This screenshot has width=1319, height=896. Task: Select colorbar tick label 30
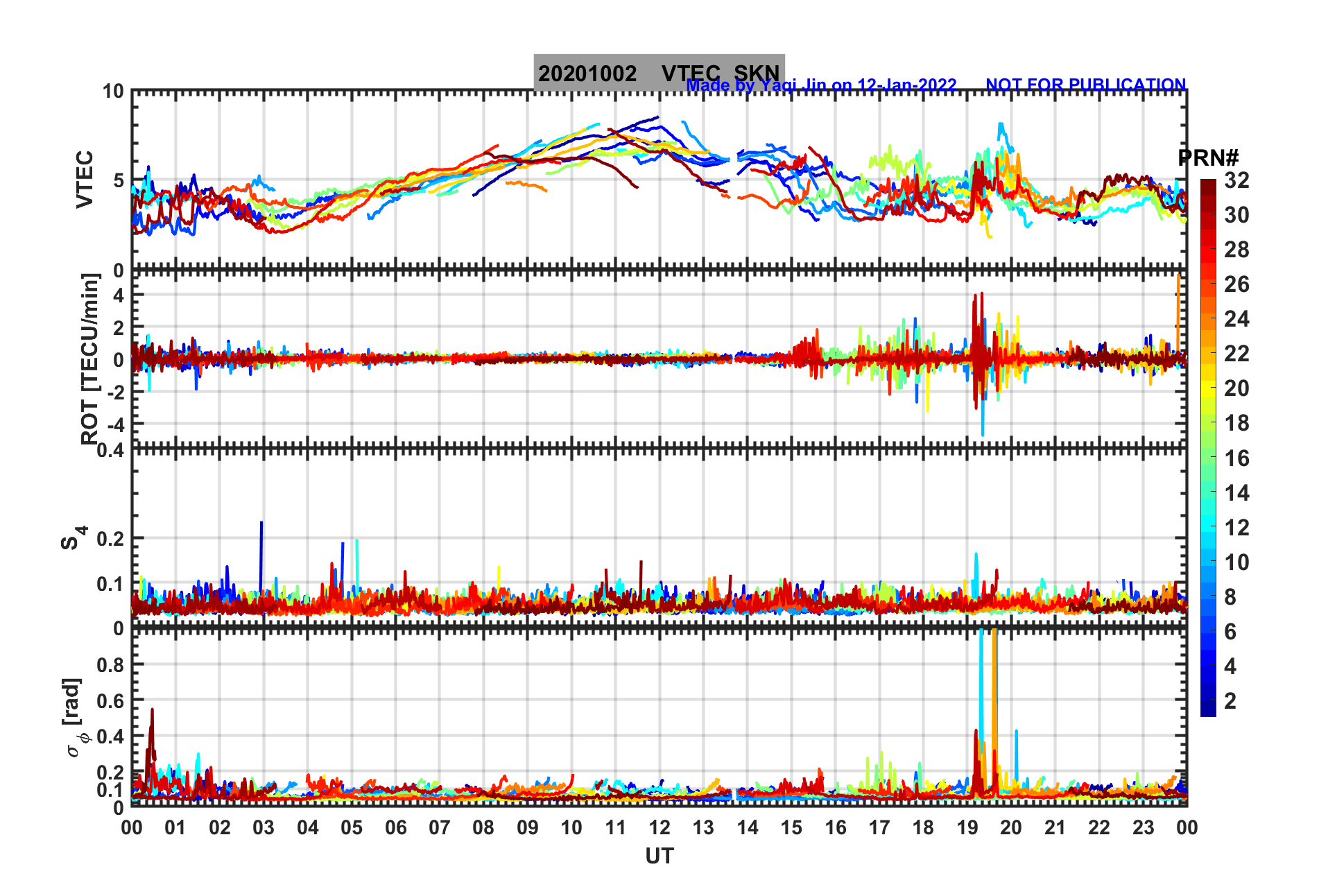1236,215
